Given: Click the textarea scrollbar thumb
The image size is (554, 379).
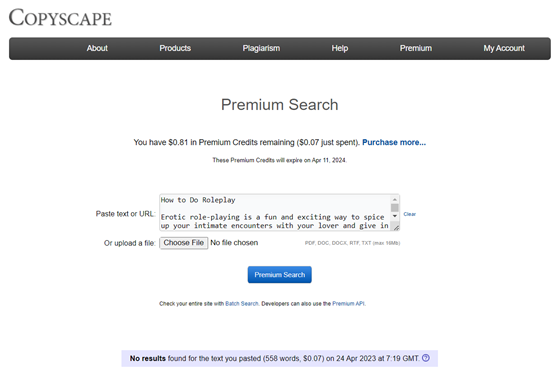Looking at the screenshot, I should 395,208.
